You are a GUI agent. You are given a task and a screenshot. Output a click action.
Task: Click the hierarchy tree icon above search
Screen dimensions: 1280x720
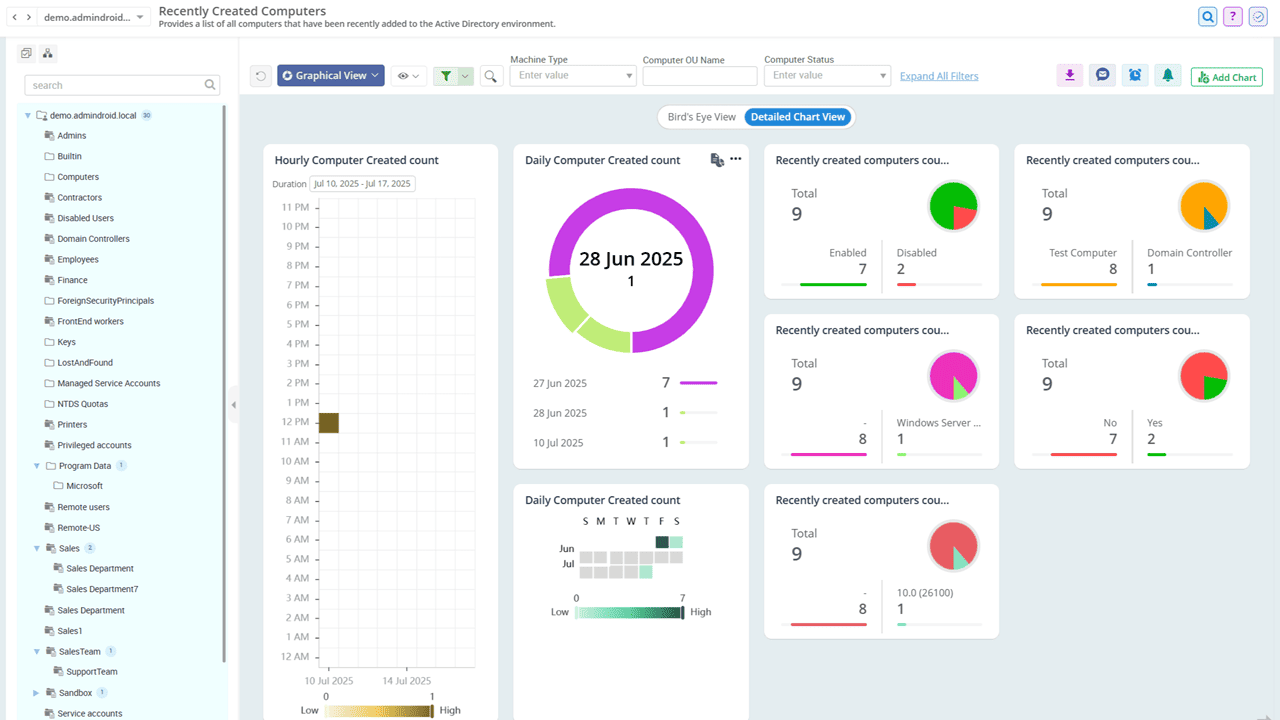point(48,53)
